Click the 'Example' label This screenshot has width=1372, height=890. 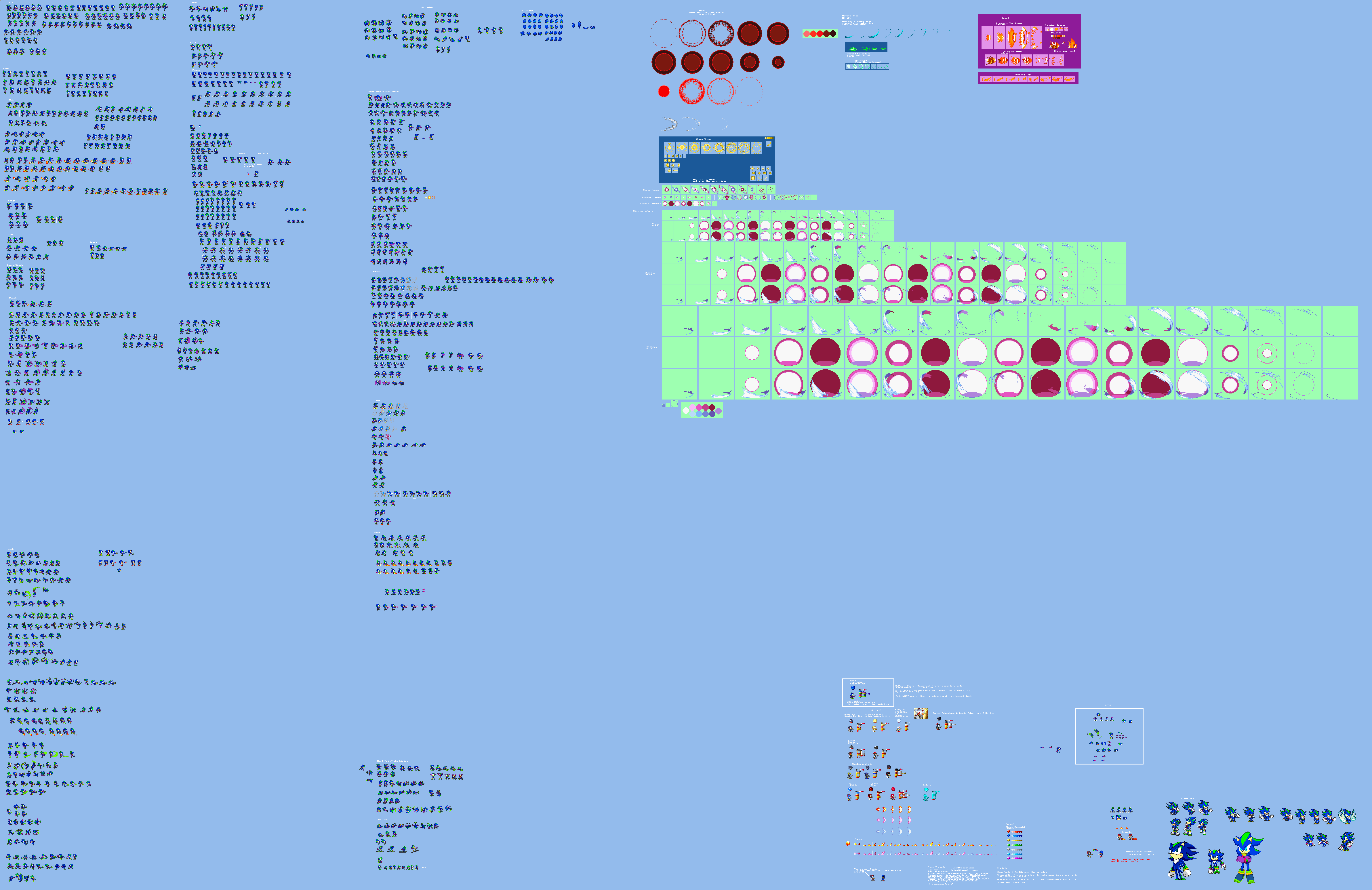click(x=1126, y=832)
